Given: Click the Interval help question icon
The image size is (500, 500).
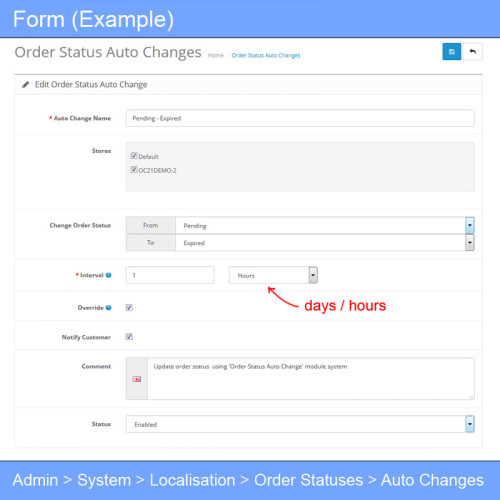Looking at the screenshot, I should point(108,275).
